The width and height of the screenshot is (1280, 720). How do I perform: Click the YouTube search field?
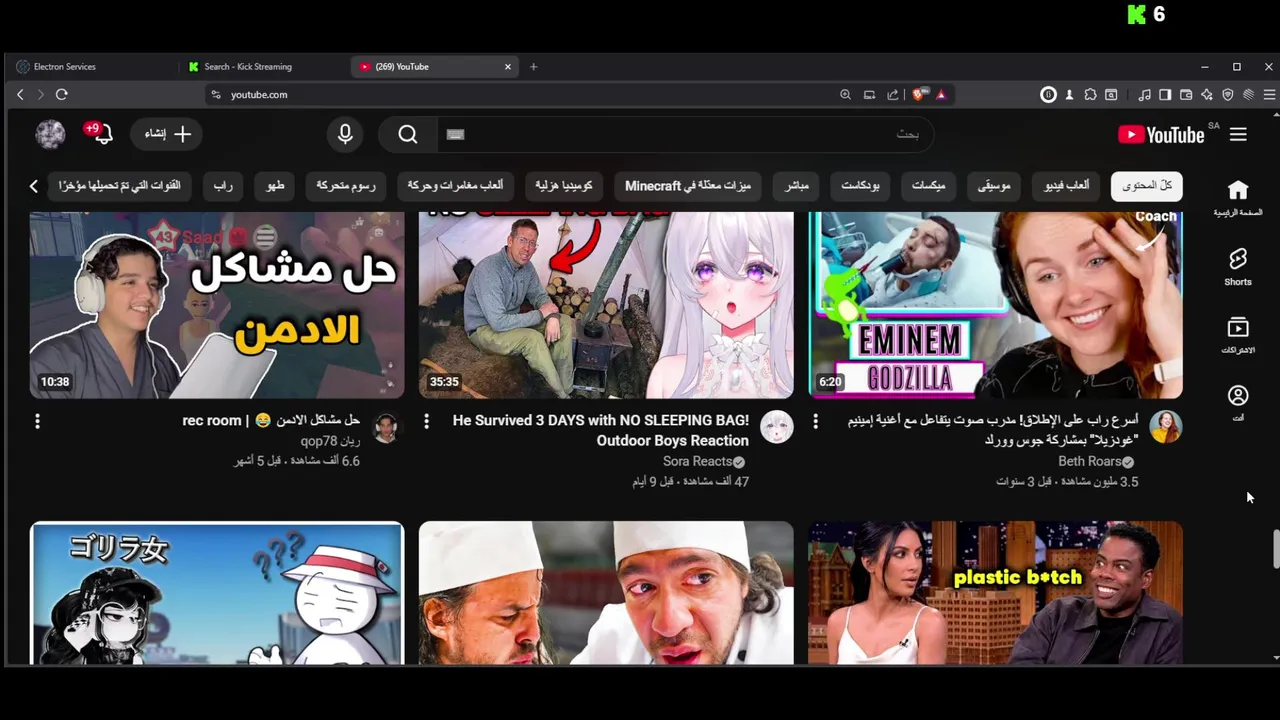click(x=685, y=134)
